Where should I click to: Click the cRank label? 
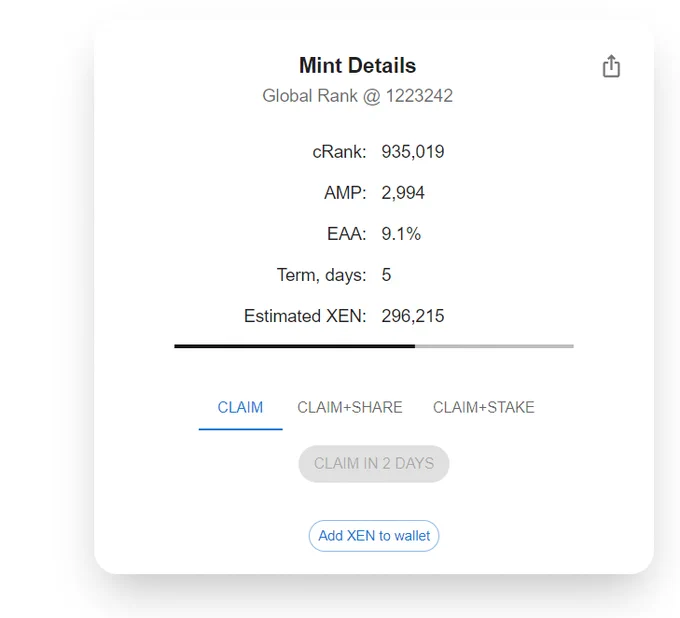(339, 152)
